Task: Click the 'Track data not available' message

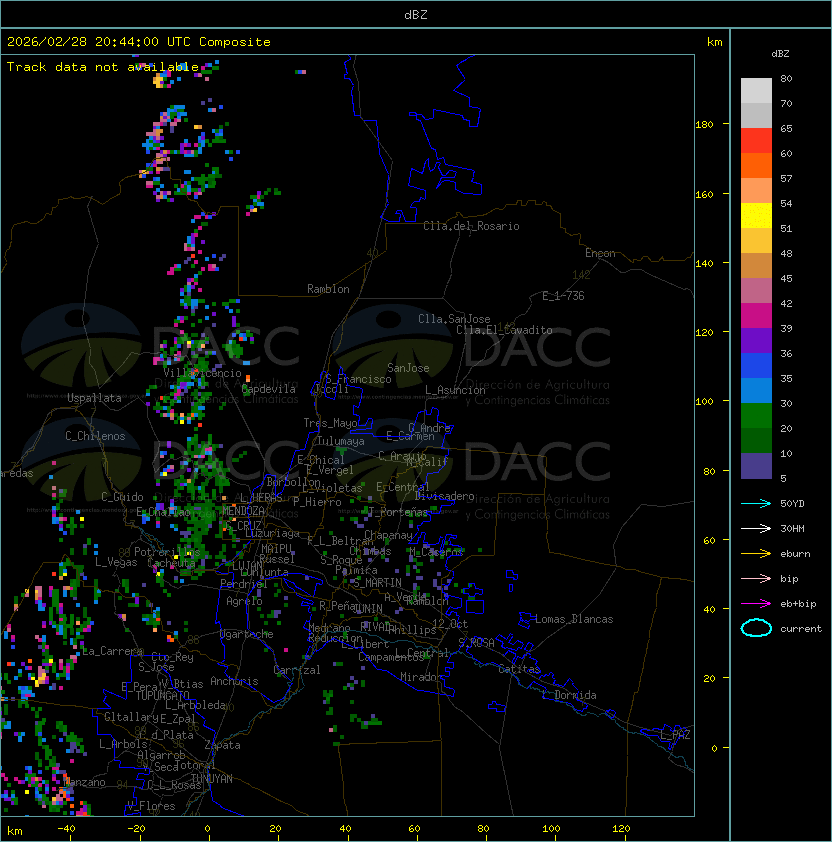Action: [103, 67]
